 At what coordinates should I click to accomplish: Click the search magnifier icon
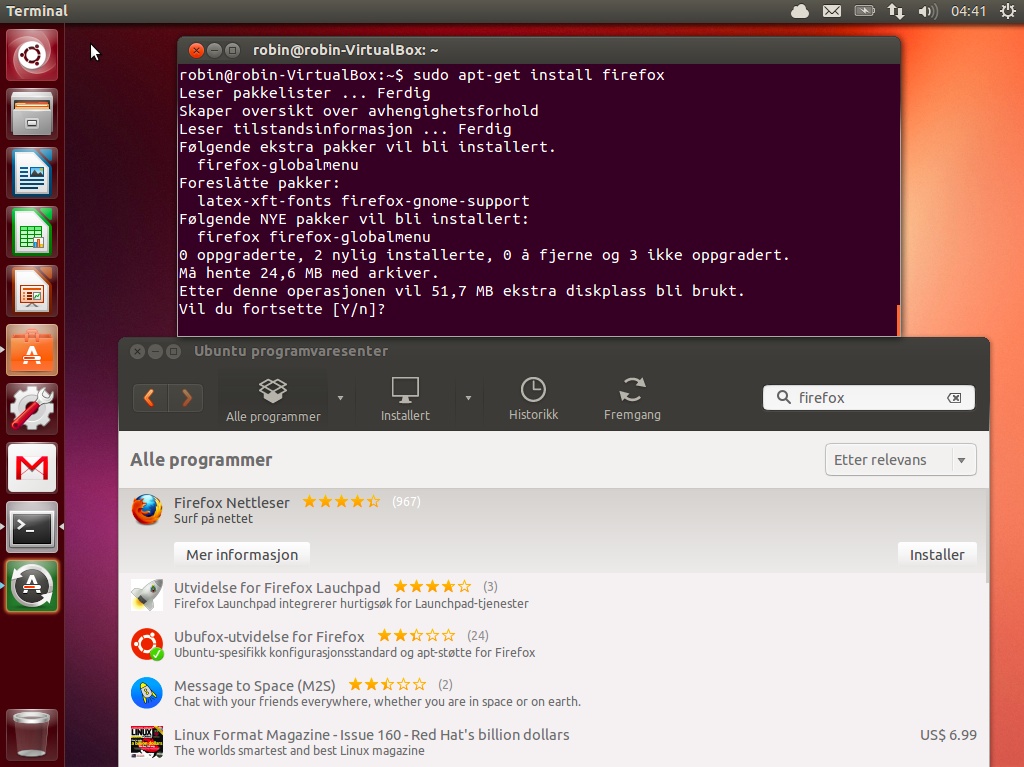[x=783, y=397]
